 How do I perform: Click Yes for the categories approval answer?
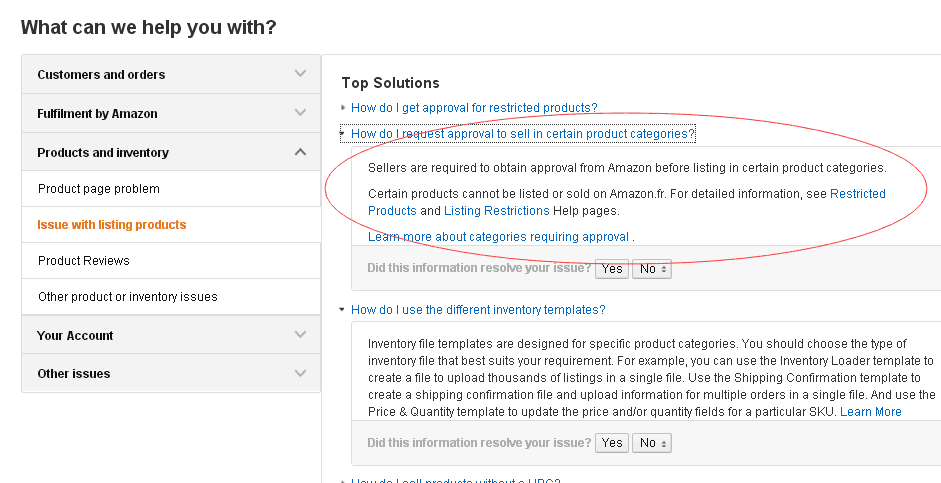click(612, 269)
